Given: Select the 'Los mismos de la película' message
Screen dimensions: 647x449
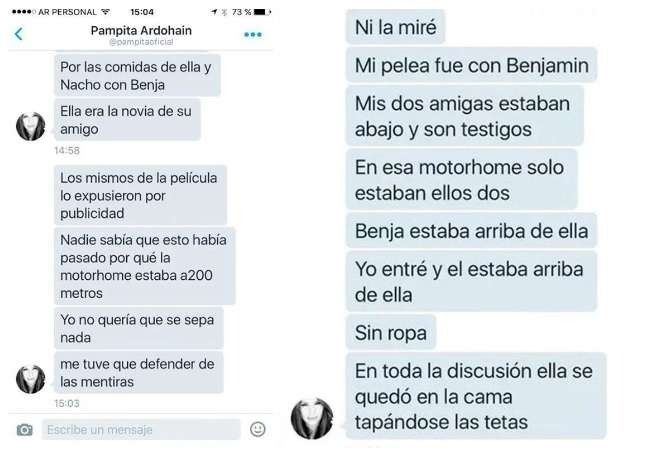Looking at the screenshot, I should (140, 195).
